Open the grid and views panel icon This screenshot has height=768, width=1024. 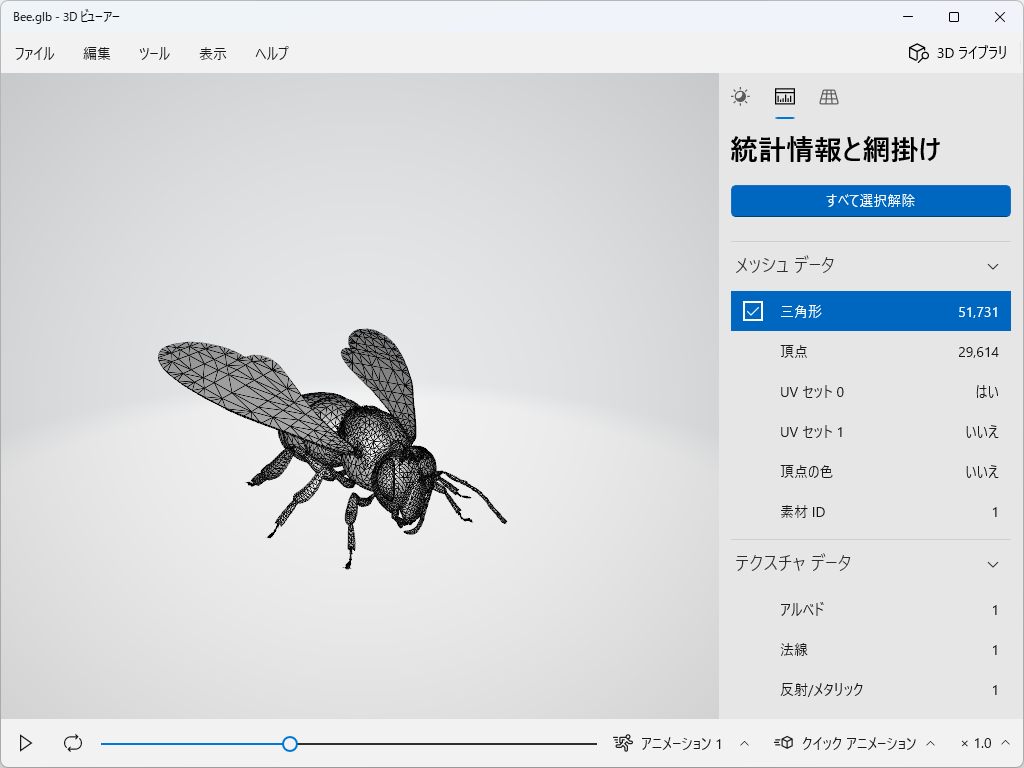point(829,96)
